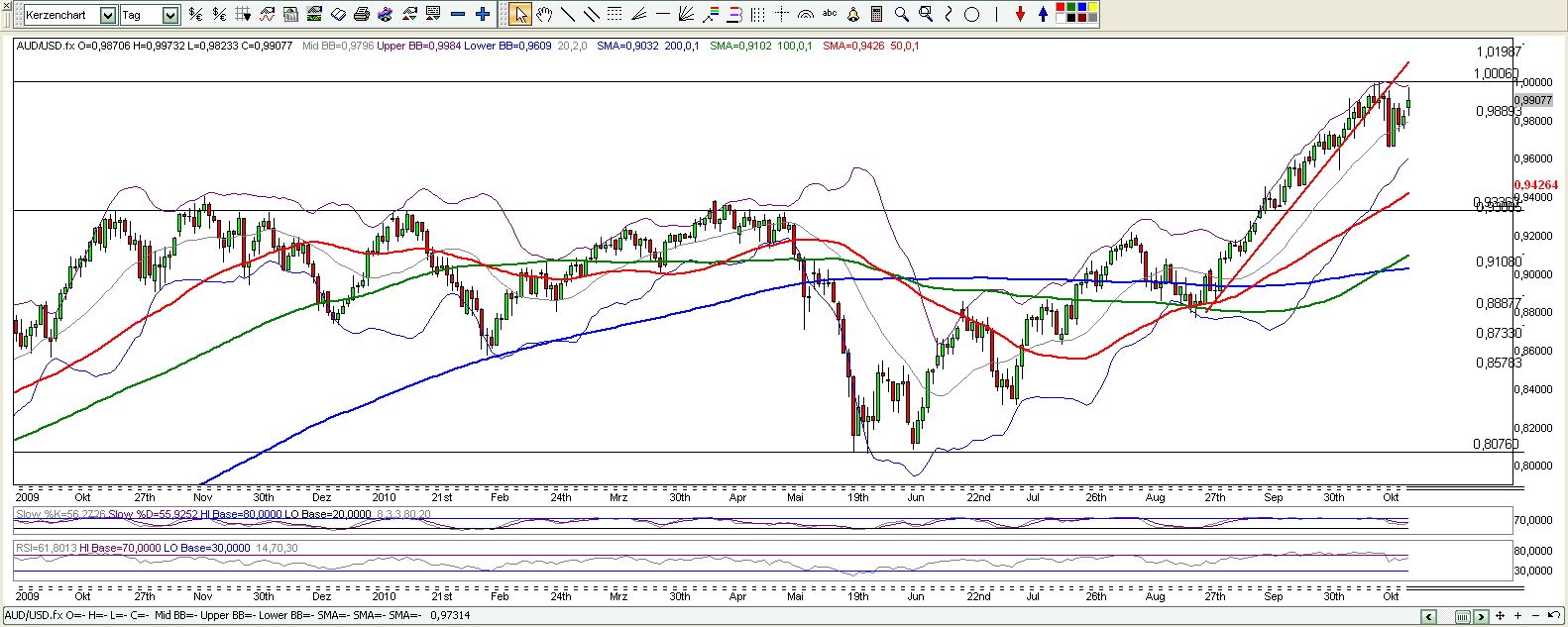Viewport: 1568px width, 627px height.
Task: Click the red wave indicator icon
Action: [267, 15]
